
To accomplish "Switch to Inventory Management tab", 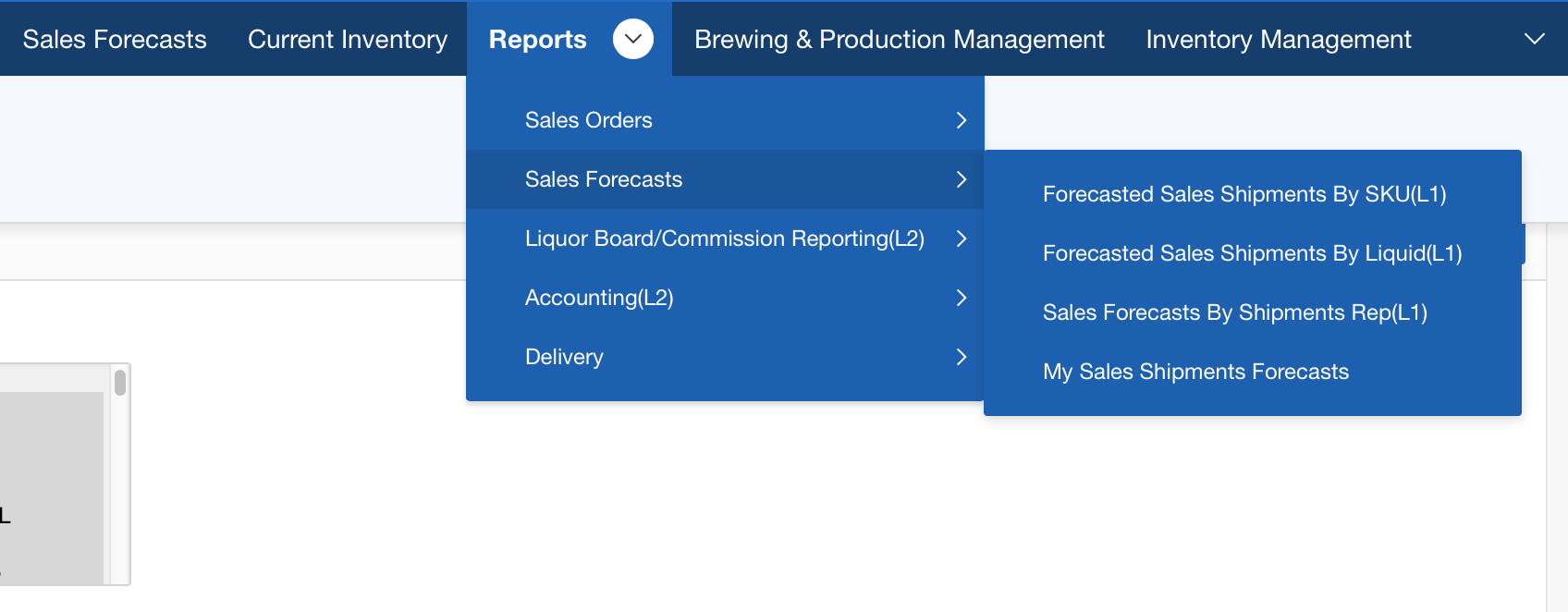I will pos(1278,39).
